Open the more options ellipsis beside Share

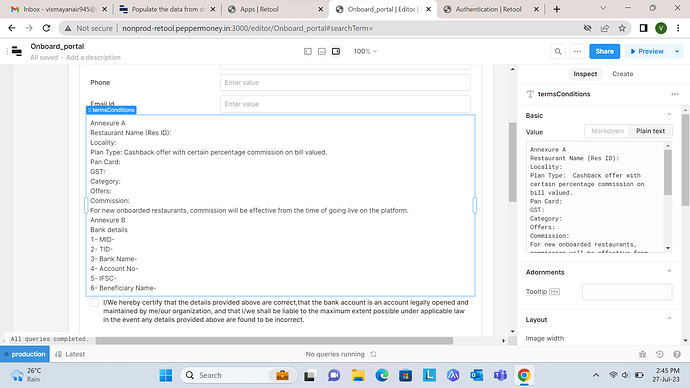(577, 51)
